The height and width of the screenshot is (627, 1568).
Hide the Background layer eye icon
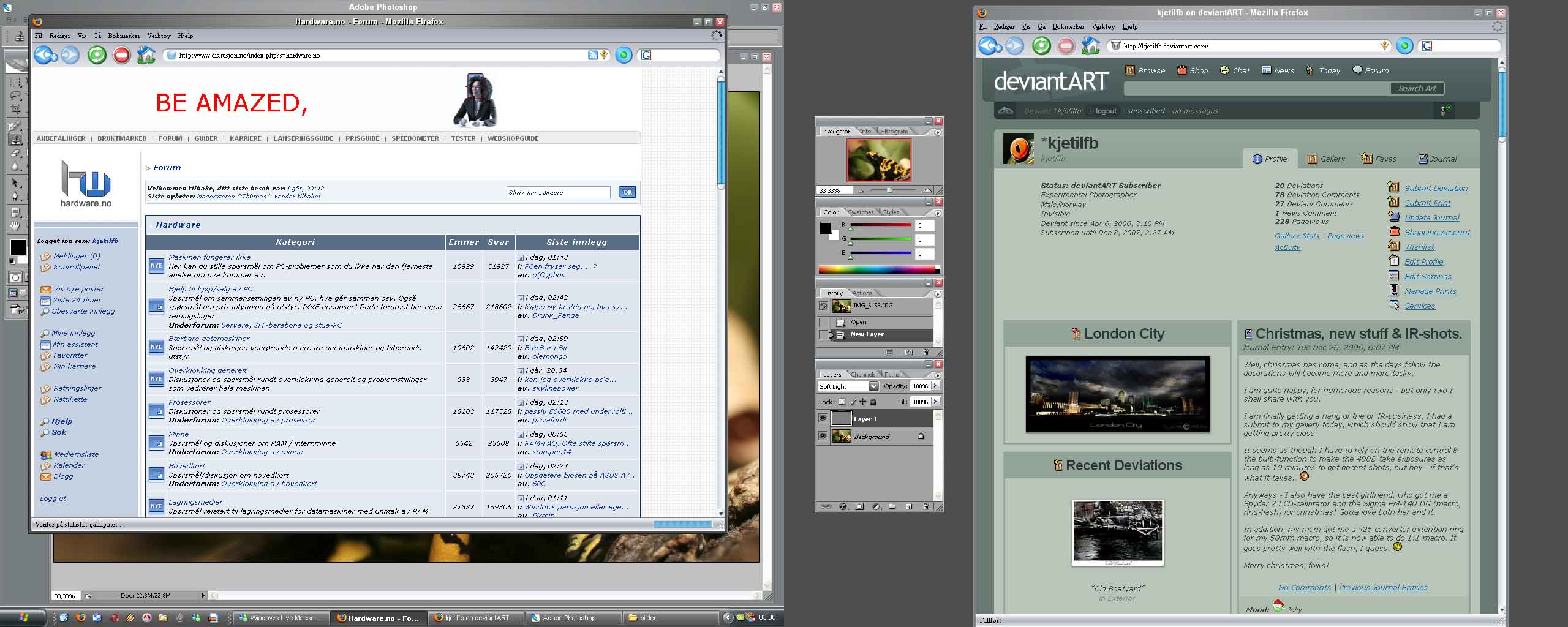pyautogui.click(x=823, y=437)
